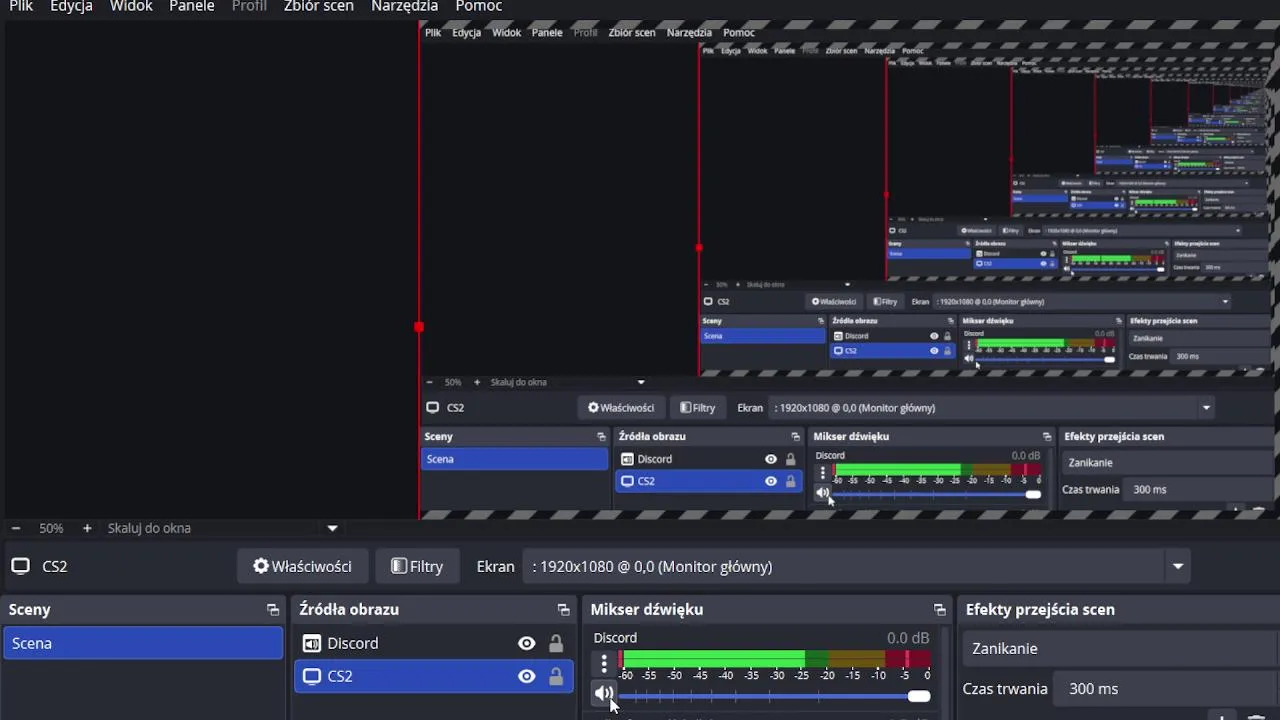Image resolution: width=1280 pixels, height=720 pixels.
Task: Click the Sceny panel title
Action: [30, 609]
